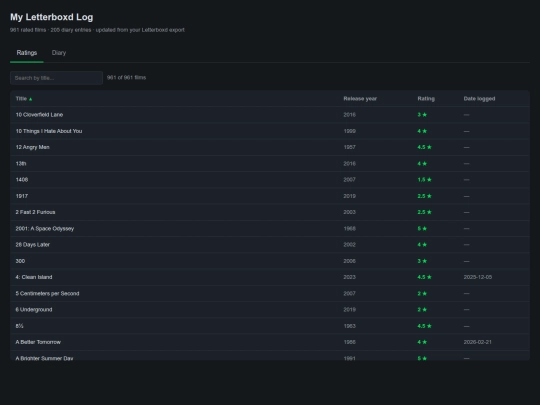
Task: Open the Diary tab
Action: point(59,53)
